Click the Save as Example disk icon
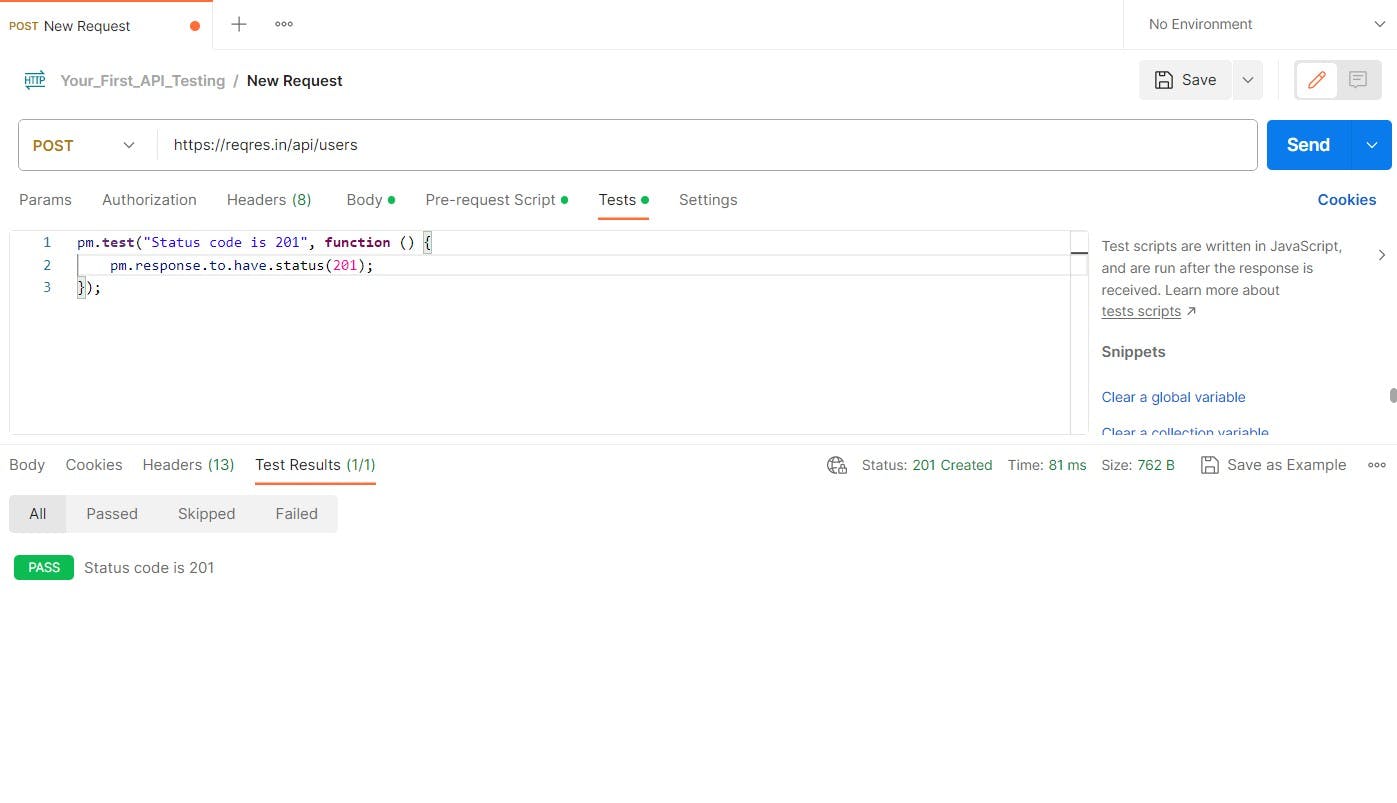The height and width of the screenshot is (803, 1397). tap(1210, 465)
